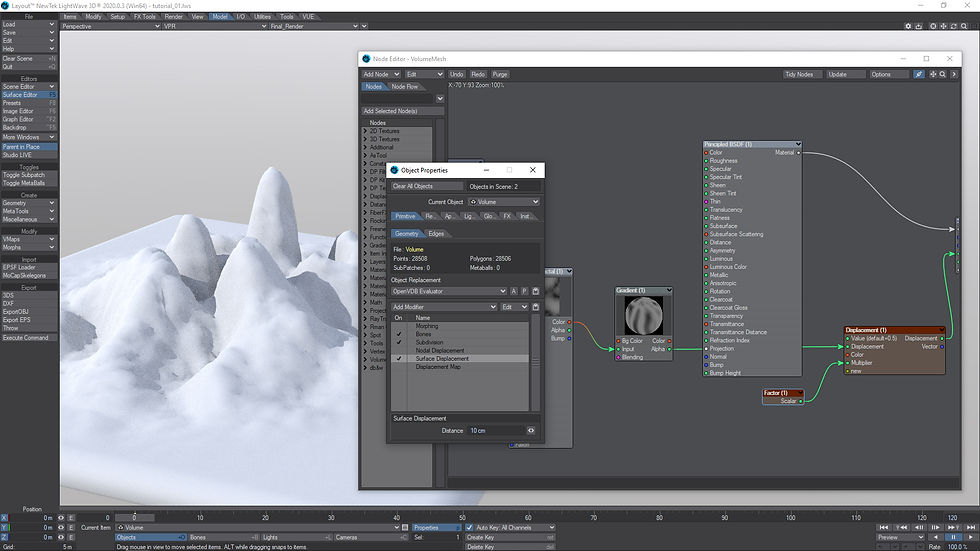Image resolution: width=980 pixels, height=551 pixels.
Task: Toggle the Subdivision modifier checkbox
Action: pyautogui.click(x=398, y=342)
